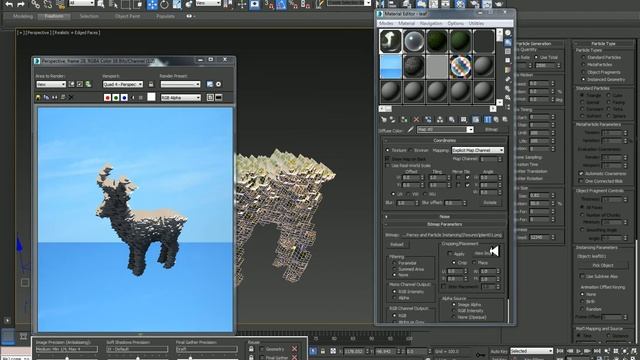Click the Clear (X) icon in the render window

[71, 98]
